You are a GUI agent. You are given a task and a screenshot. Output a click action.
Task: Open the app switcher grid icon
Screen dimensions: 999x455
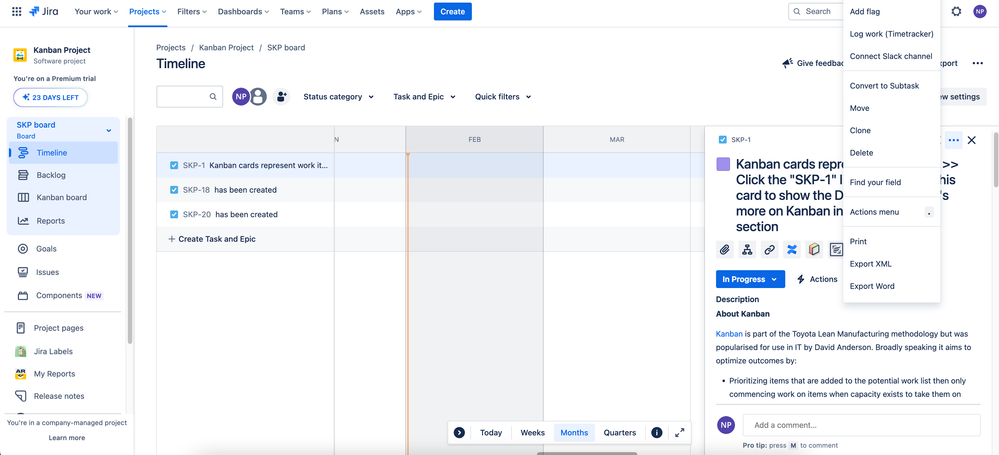[17, 11]
